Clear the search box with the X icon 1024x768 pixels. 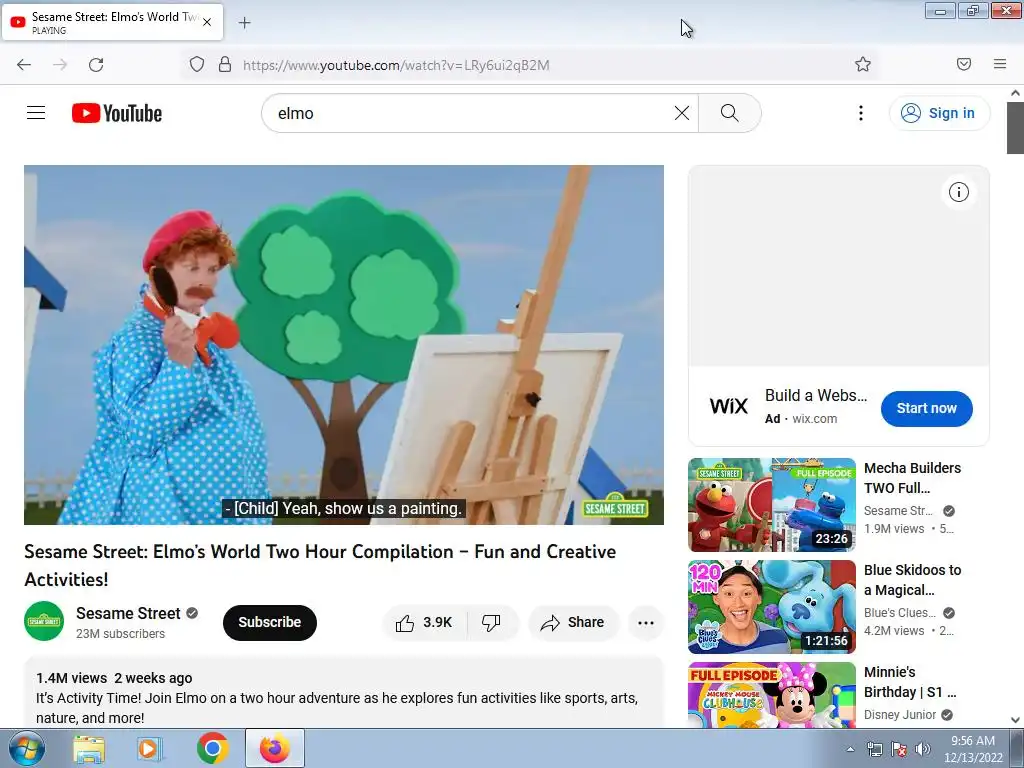point(682,113)
